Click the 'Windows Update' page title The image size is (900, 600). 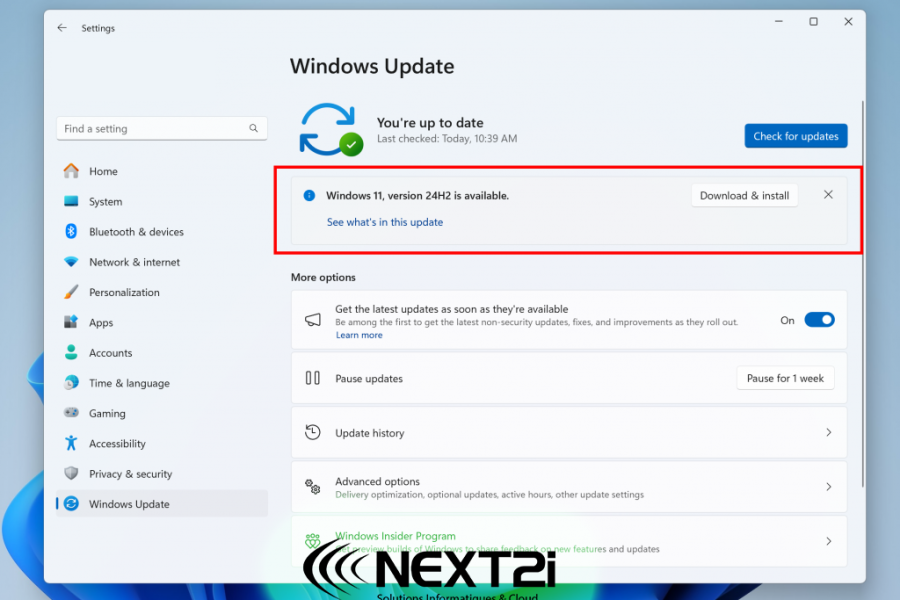click(x=372, y=66)
